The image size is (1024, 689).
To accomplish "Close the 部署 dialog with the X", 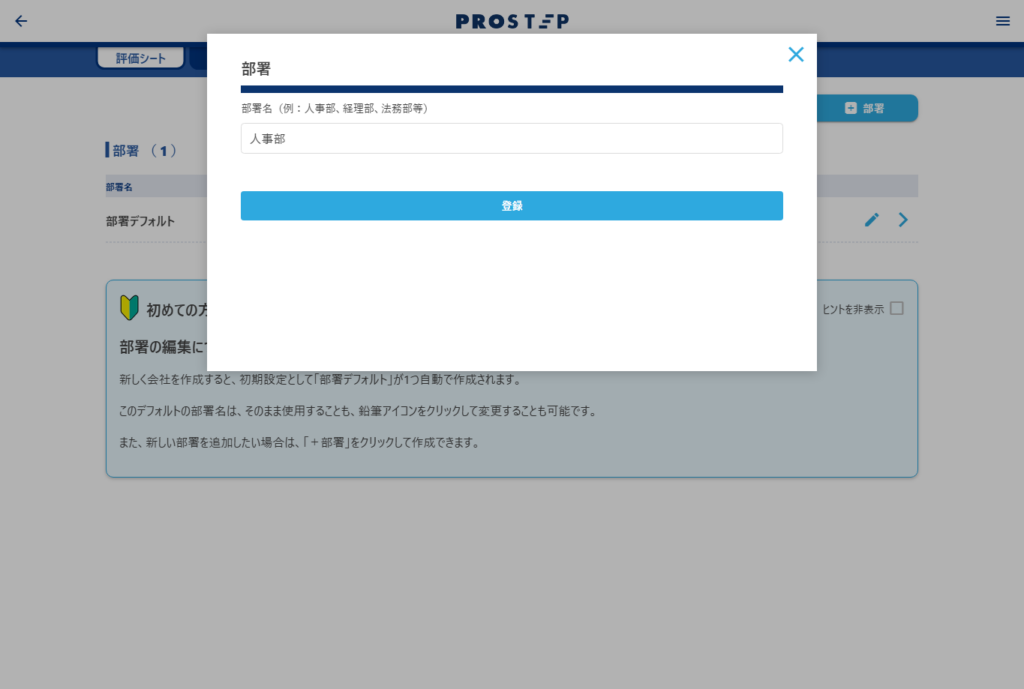I will click(796, 55).
